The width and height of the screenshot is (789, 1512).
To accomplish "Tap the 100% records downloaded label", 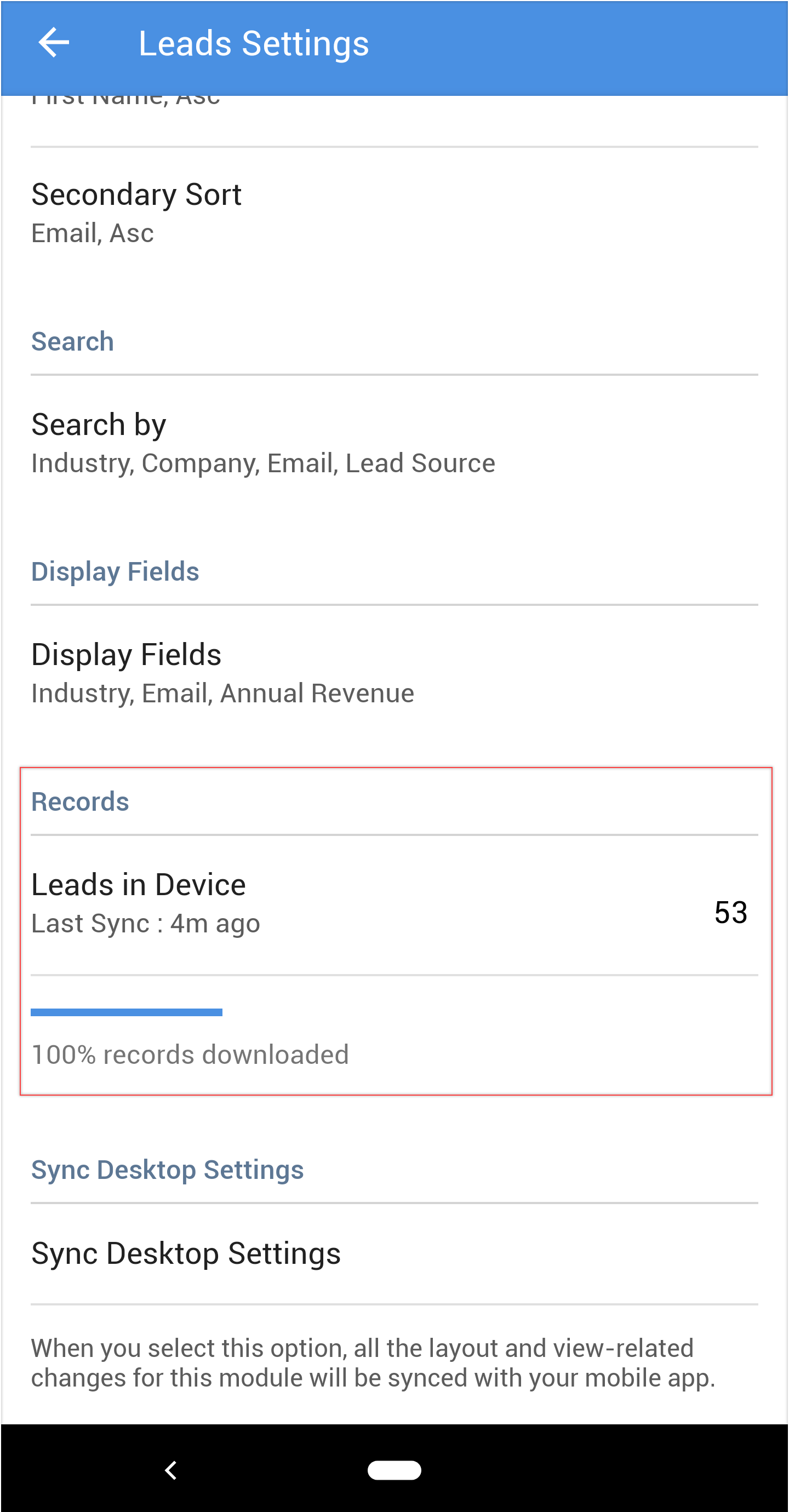I will [x=190, y=1055].
